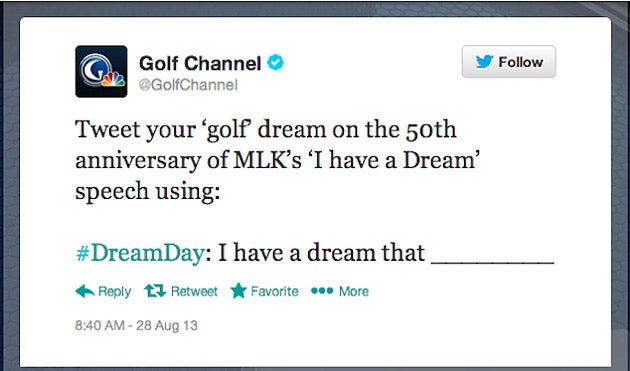Open the @GolfChannel handle link
The height and width of the screenshot is (371, 630).
pos(188,85)
